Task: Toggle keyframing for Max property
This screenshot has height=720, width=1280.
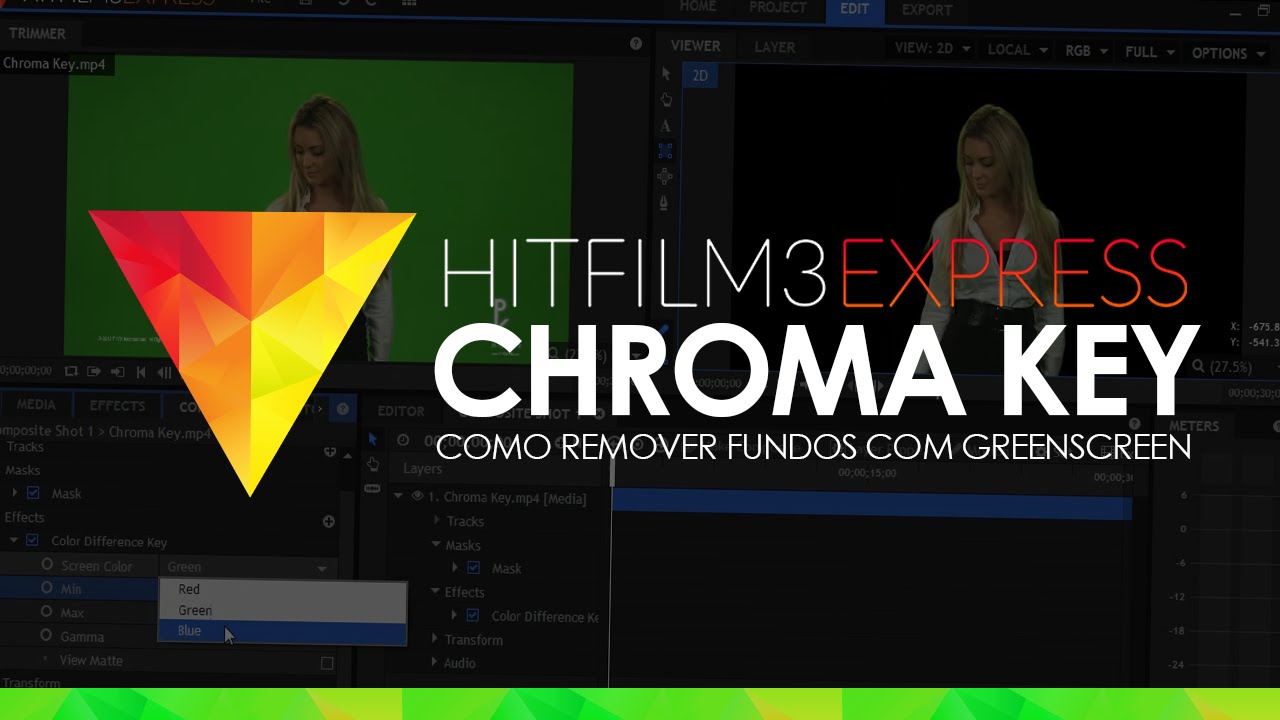Action: point(47,612)
